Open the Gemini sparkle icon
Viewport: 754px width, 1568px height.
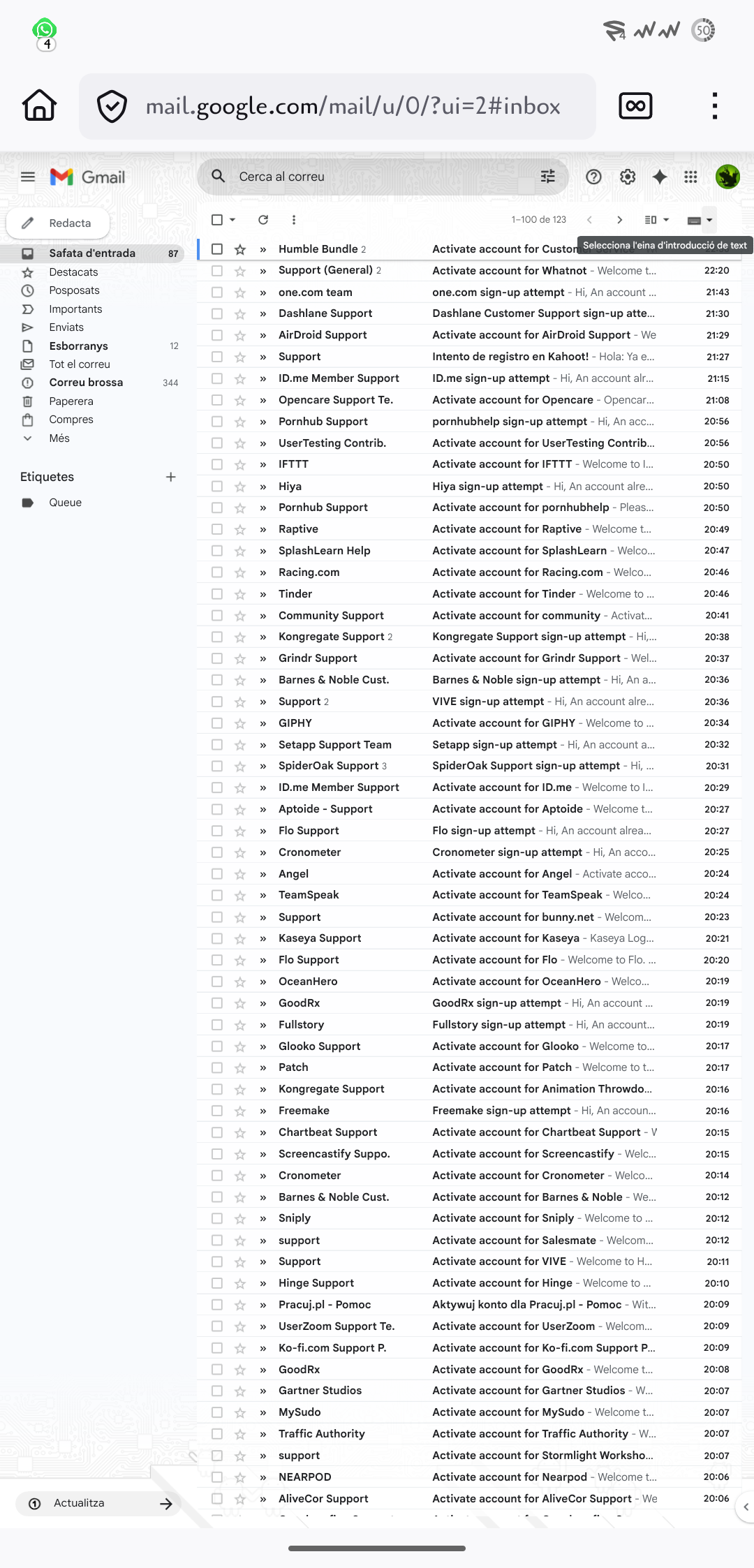(659, 177)
